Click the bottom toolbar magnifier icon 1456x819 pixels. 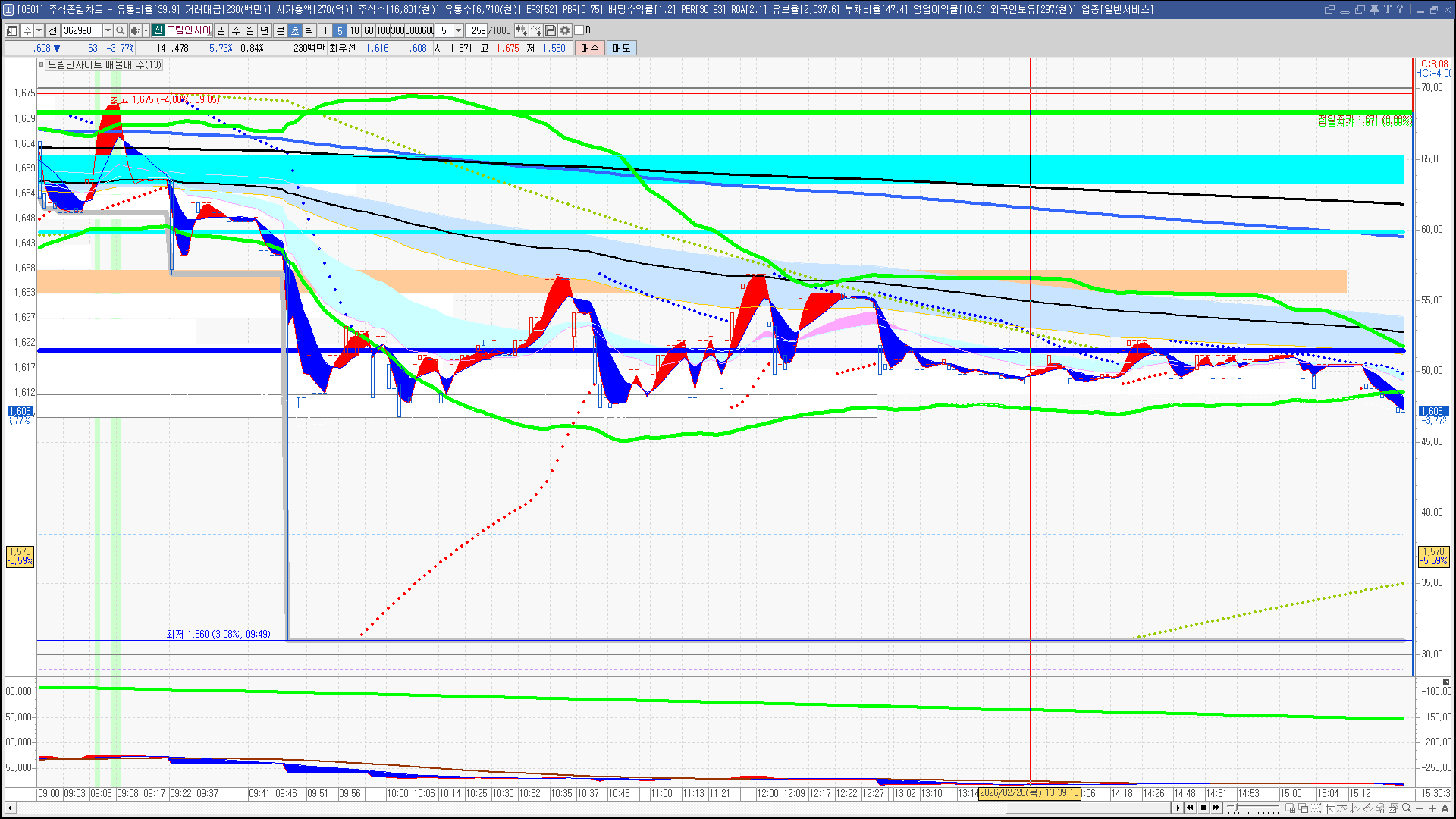[x=1407, y=808]
